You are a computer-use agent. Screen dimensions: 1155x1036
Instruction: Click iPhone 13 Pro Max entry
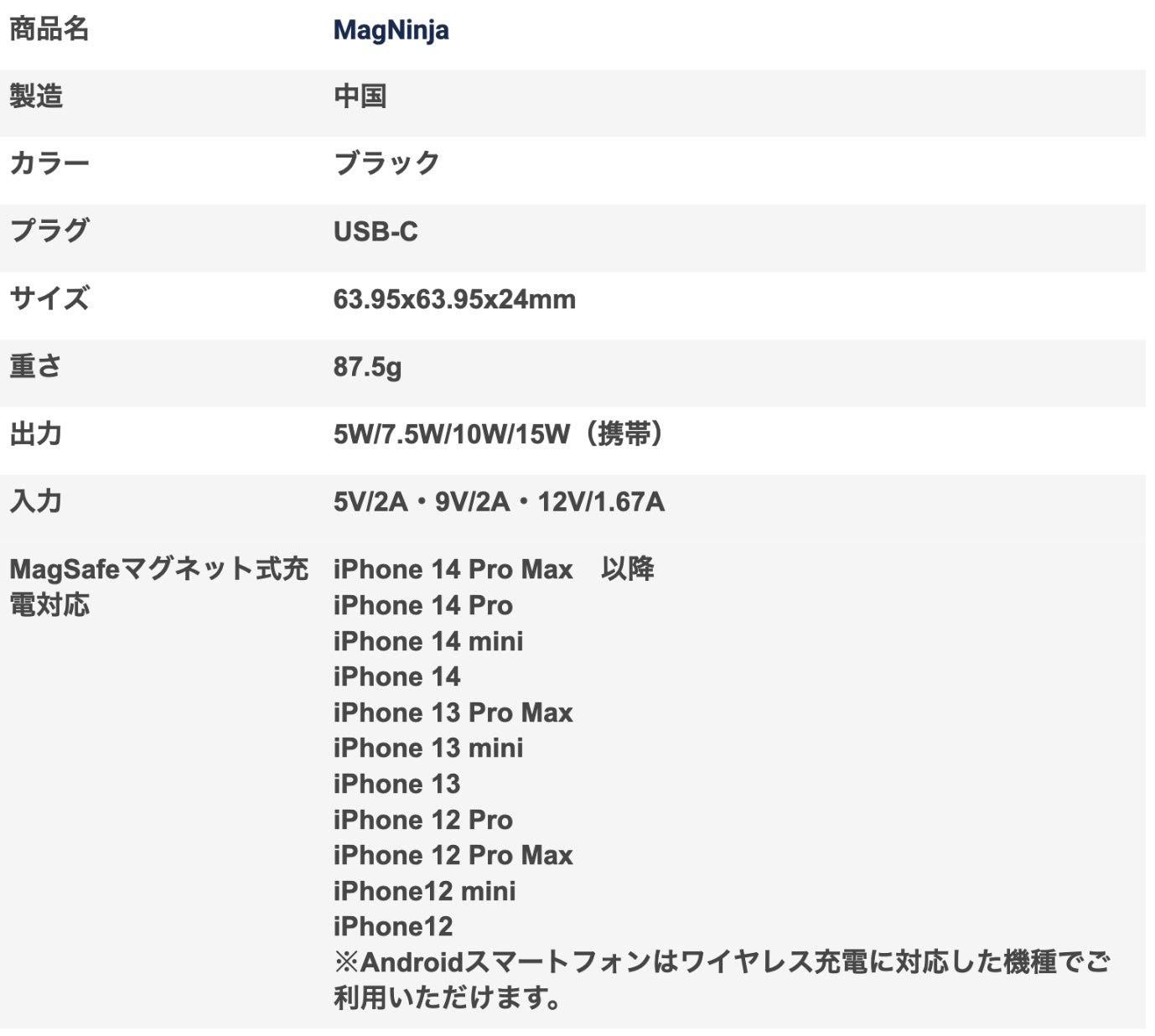point(453,713)
